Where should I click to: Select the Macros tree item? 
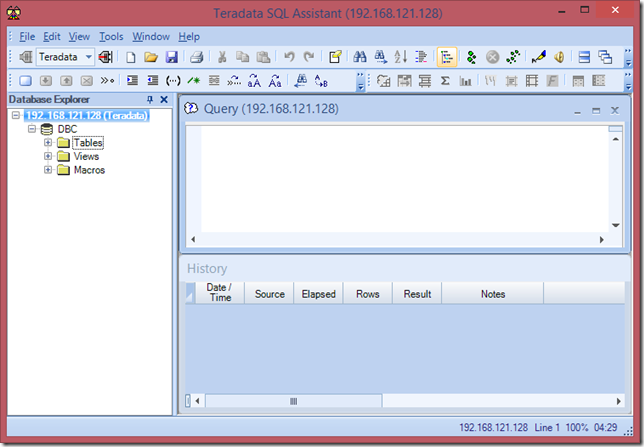coord(89,170)
